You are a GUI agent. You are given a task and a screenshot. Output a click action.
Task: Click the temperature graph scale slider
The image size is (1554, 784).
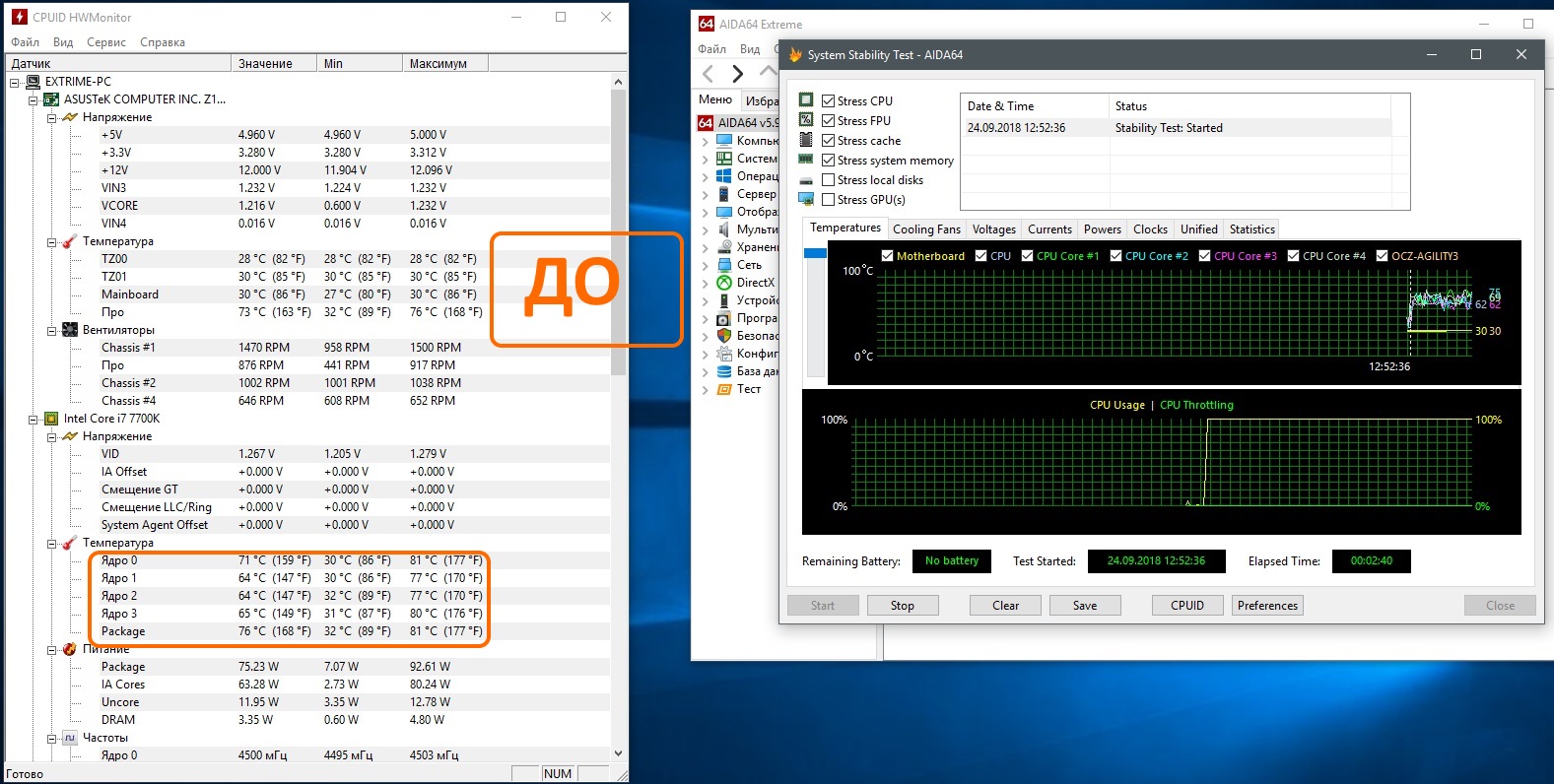click(815, 253)
